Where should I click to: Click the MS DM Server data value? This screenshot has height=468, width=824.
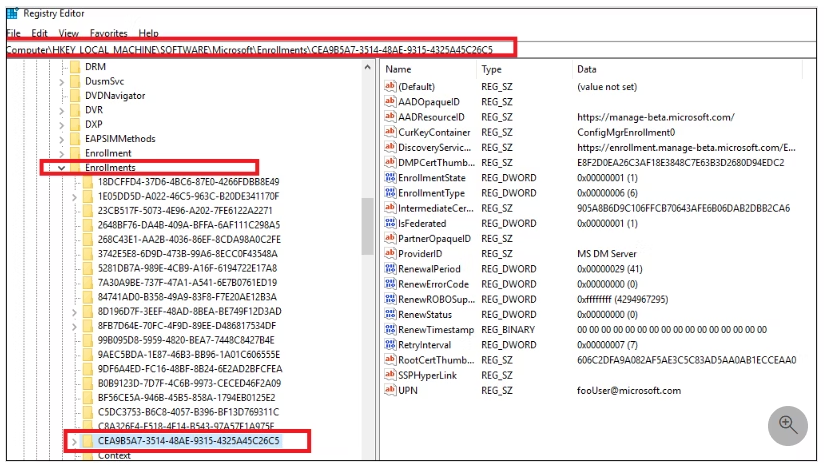pos(606,254)
